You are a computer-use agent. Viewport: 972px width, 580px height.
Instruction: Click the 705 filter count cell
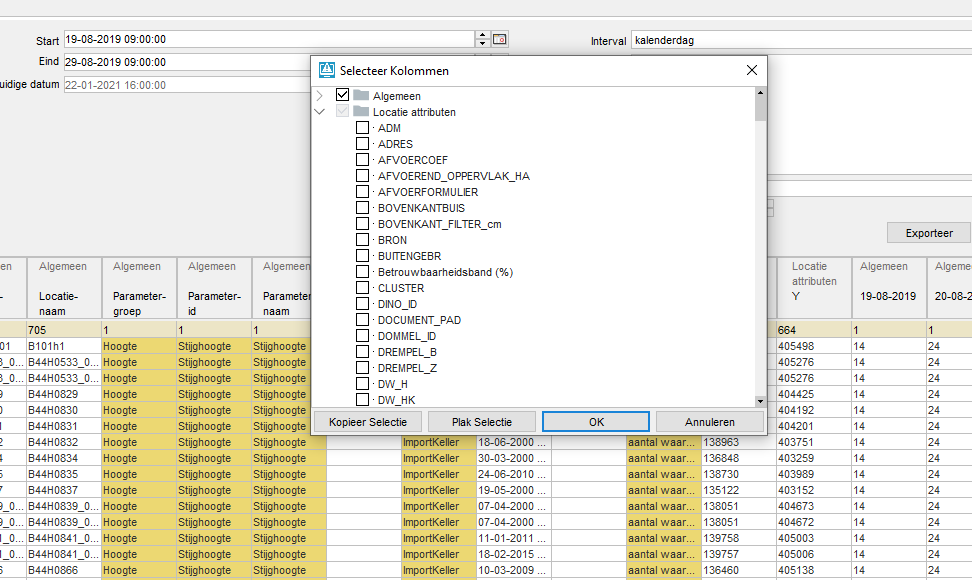(x=64, y=330)
